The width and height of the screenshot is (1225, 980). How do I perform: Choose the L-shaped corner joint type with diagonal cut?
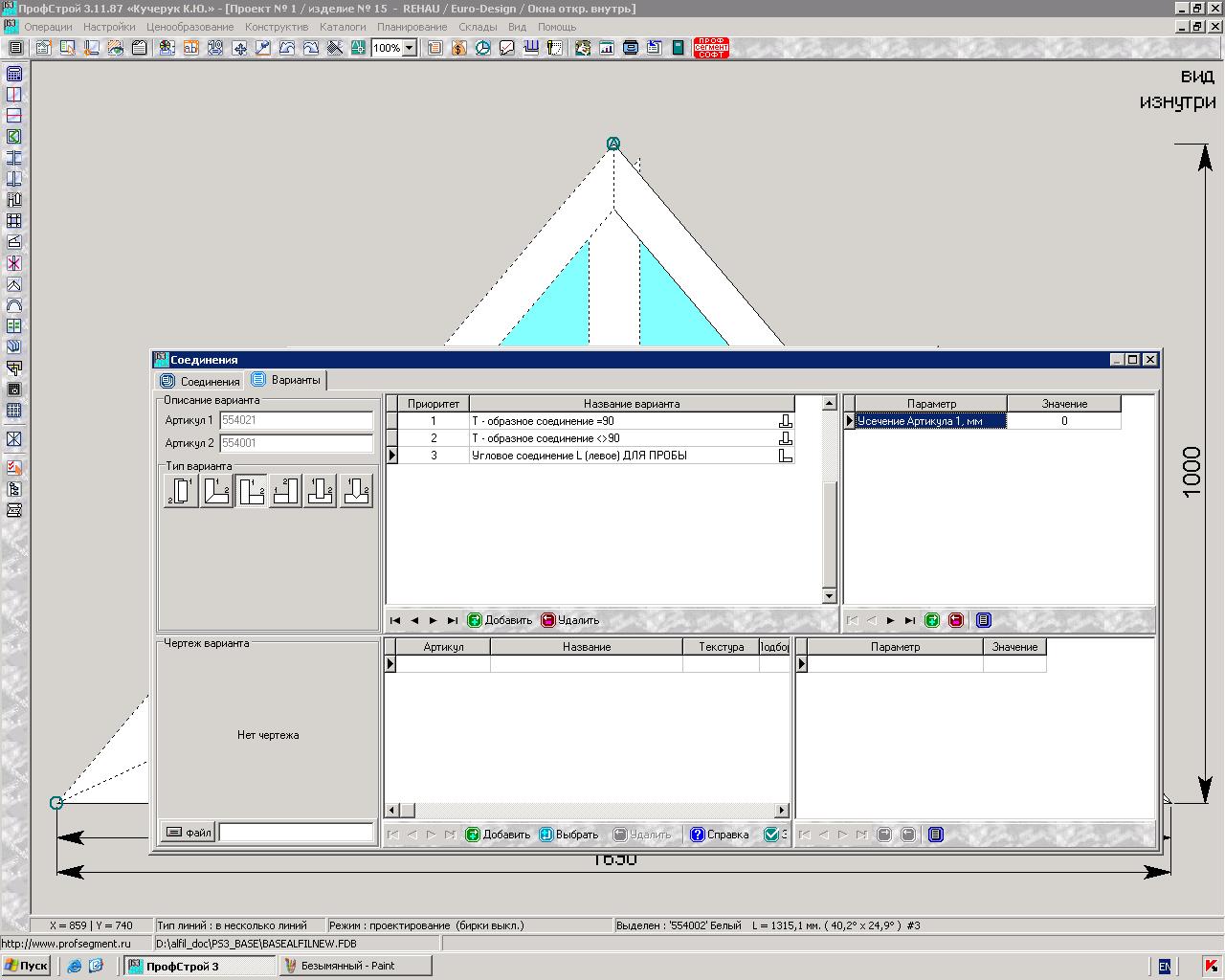216,491
